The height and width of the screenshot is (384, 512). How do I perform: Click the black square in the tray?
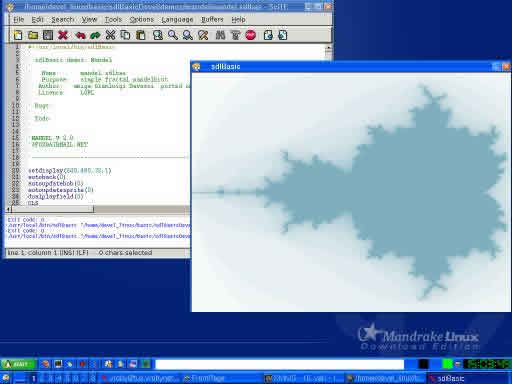pos(423,364)
